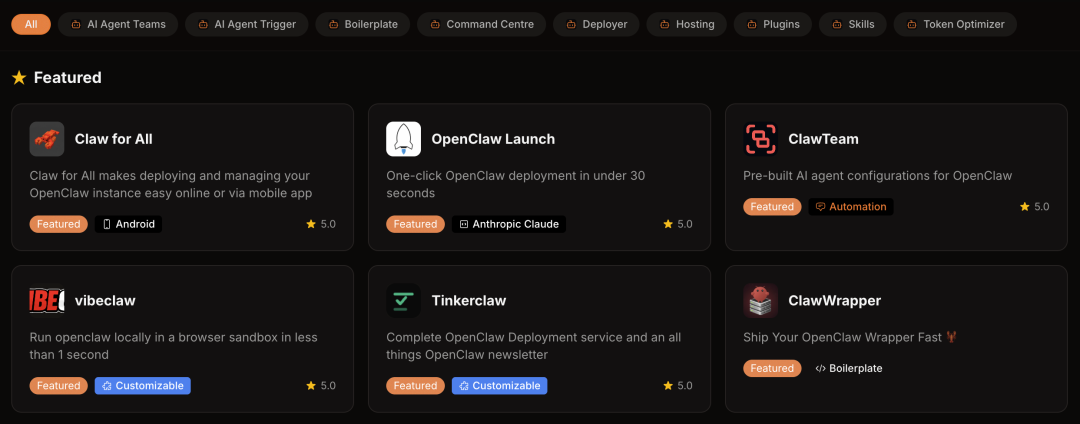1080x424 pixels.
Task: Open the Command Centre category
Action: pos(480,24)
